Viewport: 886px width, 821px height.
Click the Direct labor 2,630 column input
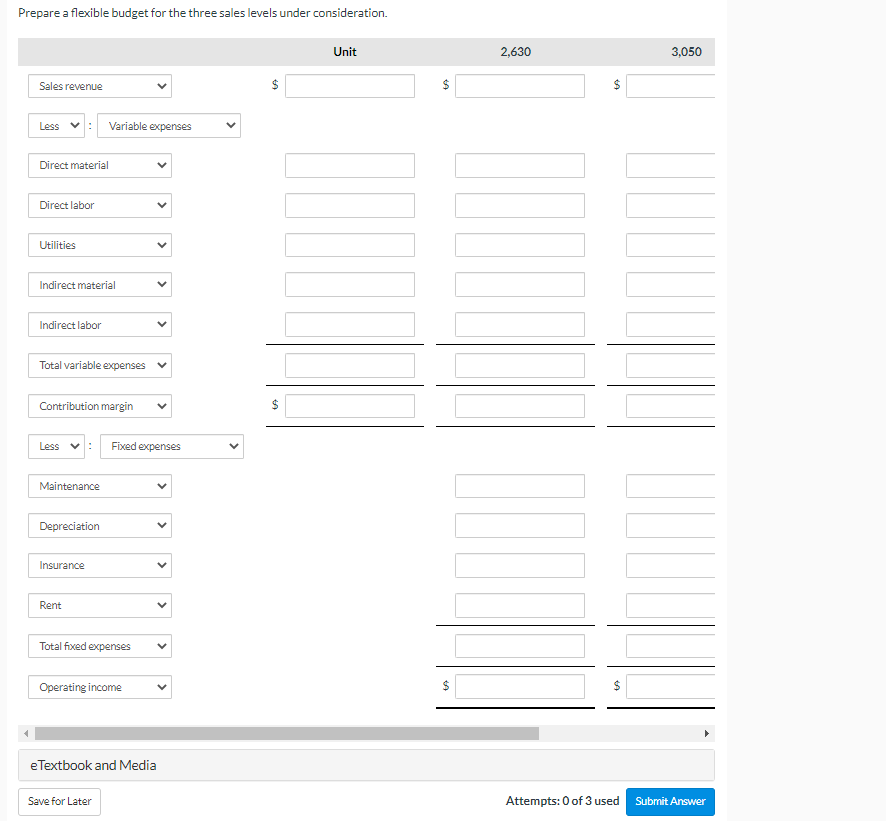(520, 206)
